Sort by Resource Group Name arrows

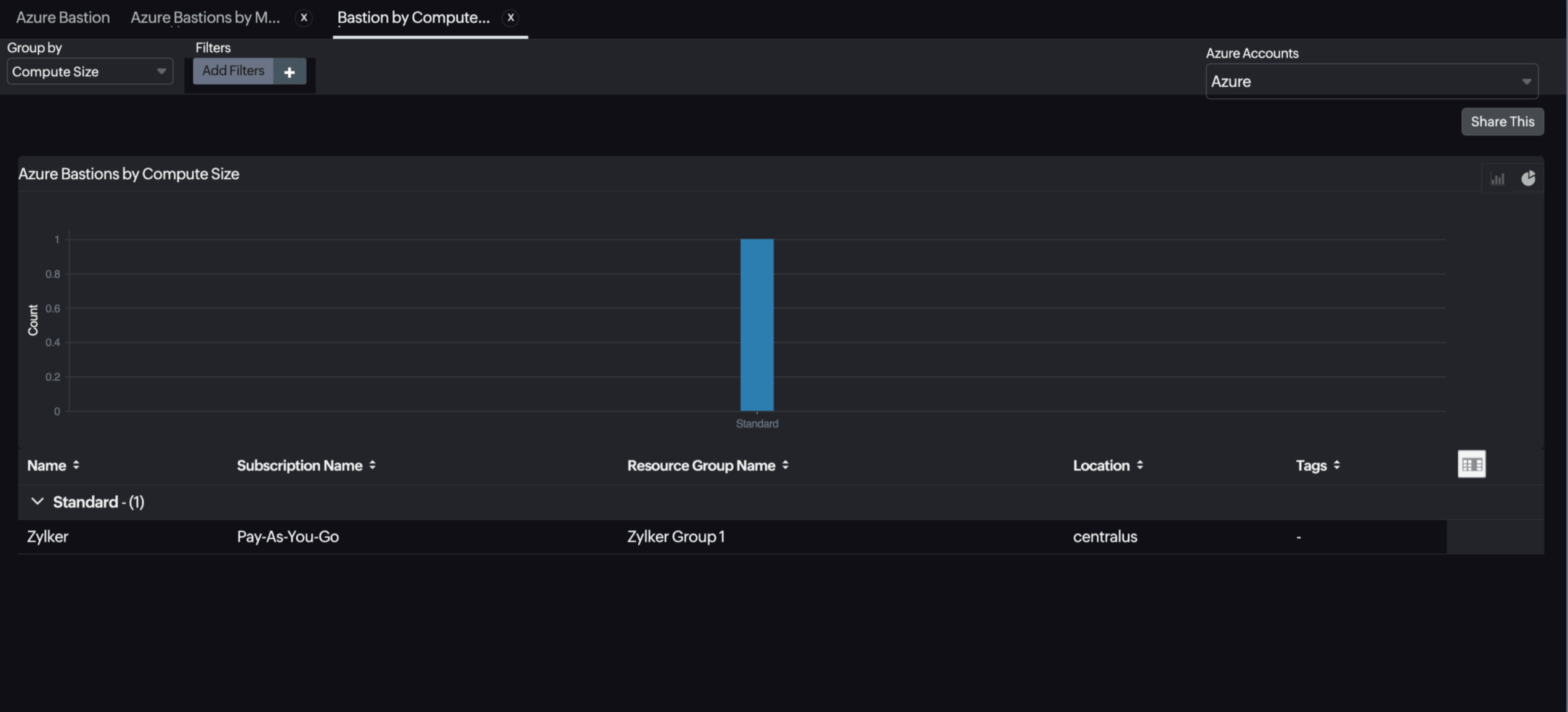tap(785, 465)
